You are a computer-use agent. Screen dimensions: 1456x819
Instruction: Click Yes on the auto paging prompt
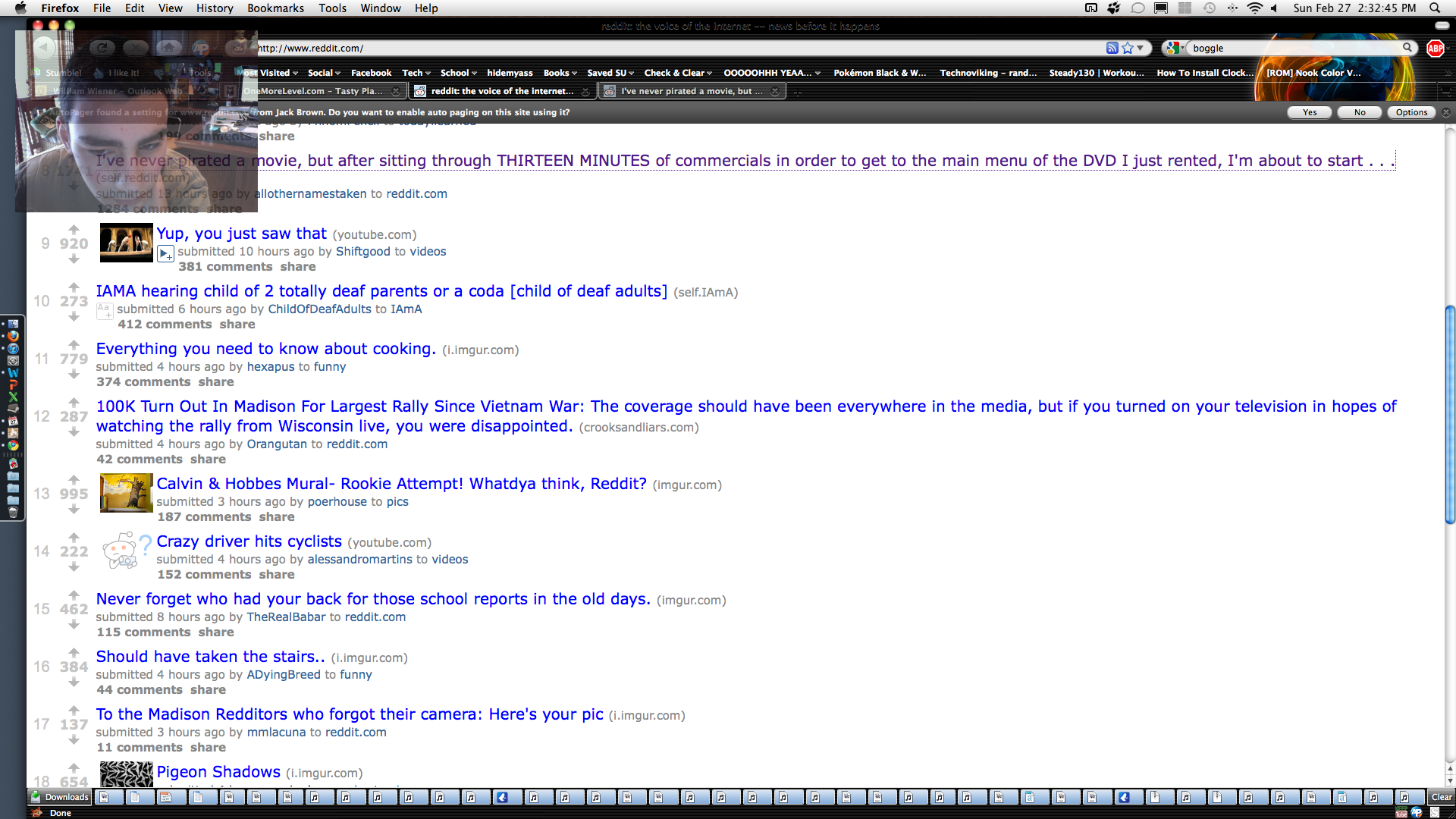(x=1310, y=112)
